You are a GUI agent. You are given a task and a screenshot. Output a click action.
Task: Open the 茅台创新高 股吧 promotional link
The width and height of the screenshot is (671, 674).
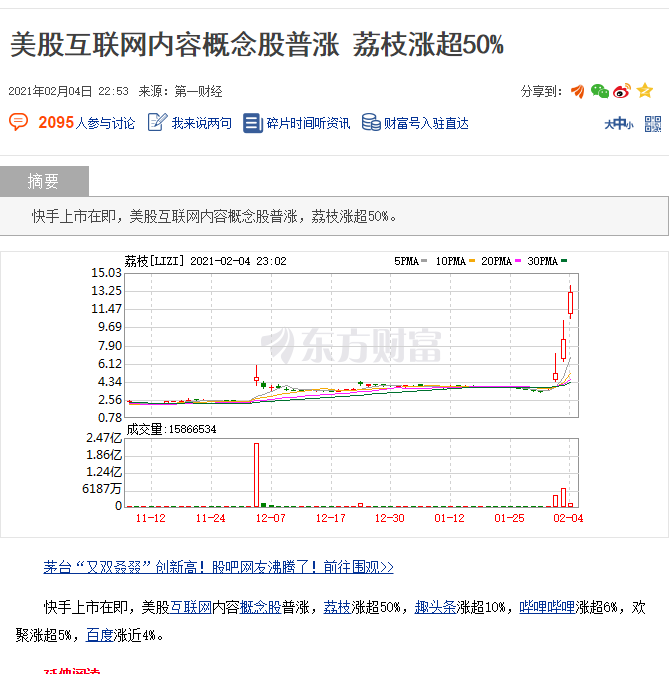(x=218, y=567)
